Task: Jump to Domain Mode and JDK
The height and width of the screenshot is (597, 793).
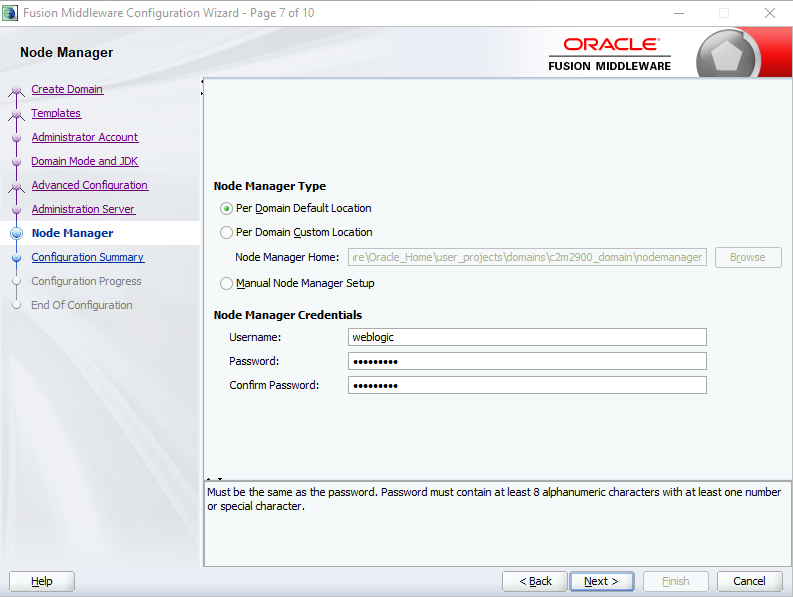Action: pos(84,161)
